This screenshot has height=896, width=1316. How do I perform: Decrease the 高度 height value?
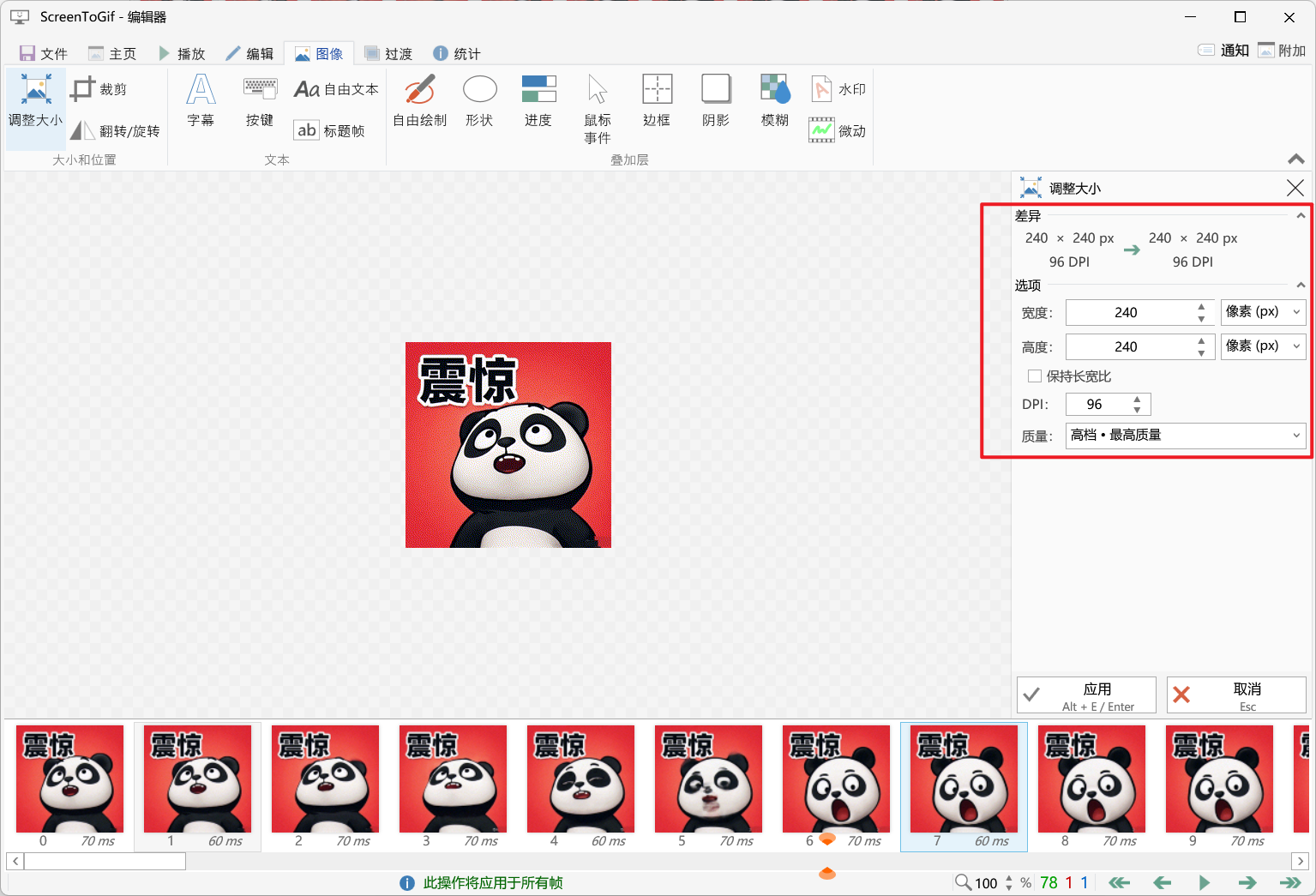1201,352
